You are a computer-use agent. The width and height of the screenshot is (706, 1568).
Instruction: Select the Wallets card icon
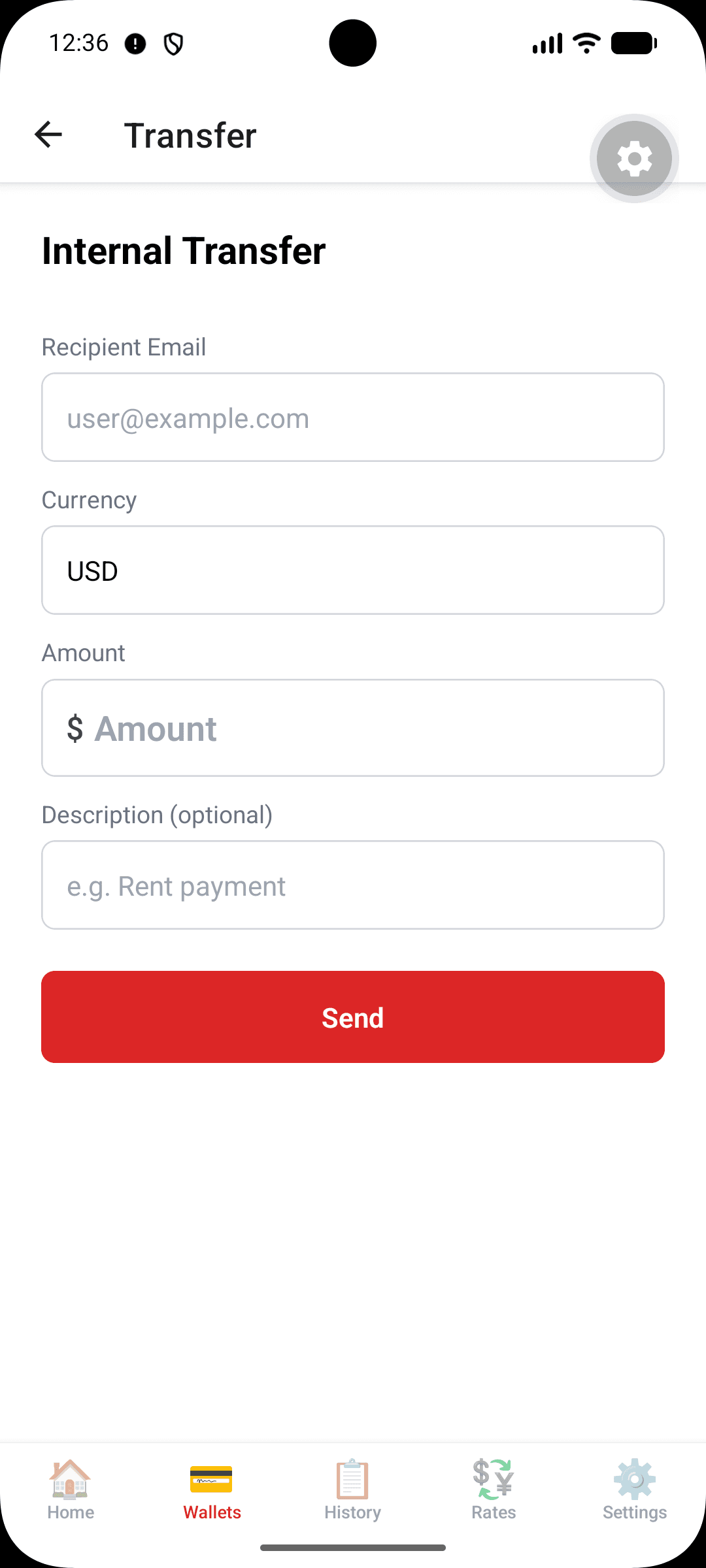click(x=211, y=1479)
